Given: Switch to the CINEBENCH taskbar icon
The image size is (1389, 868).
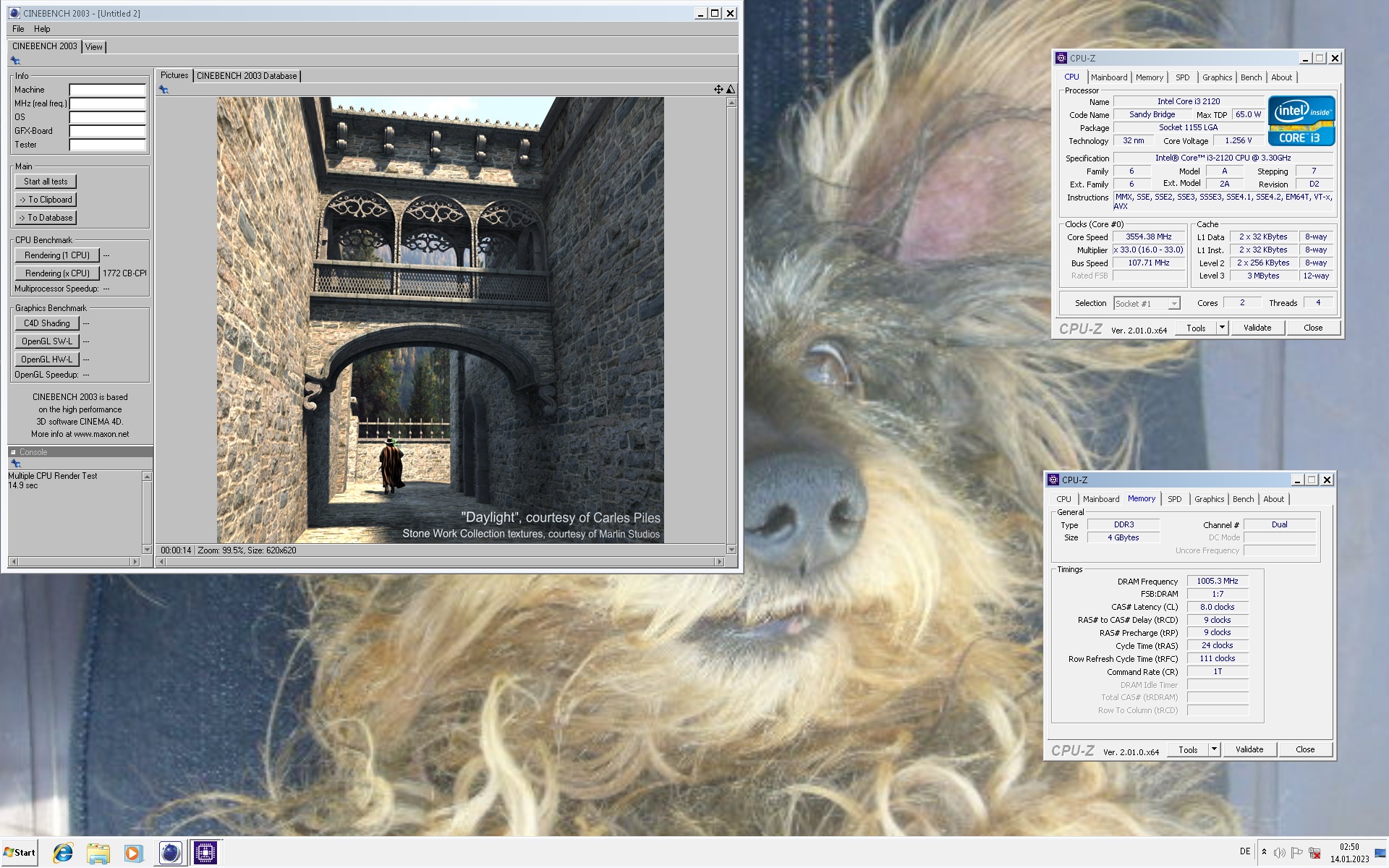Looking at the screenshot, I should [x=170, y=854].
